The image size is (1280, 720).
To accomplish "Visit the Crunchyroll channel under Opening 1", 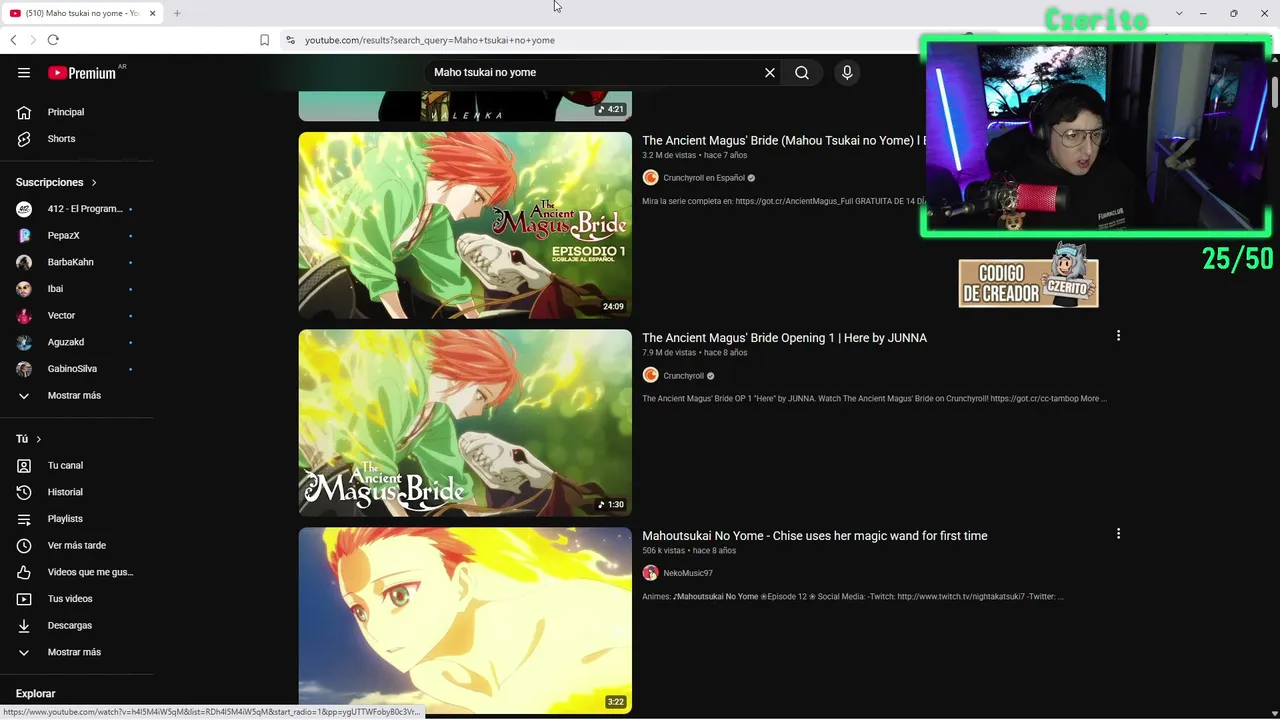I will point(684,376).
